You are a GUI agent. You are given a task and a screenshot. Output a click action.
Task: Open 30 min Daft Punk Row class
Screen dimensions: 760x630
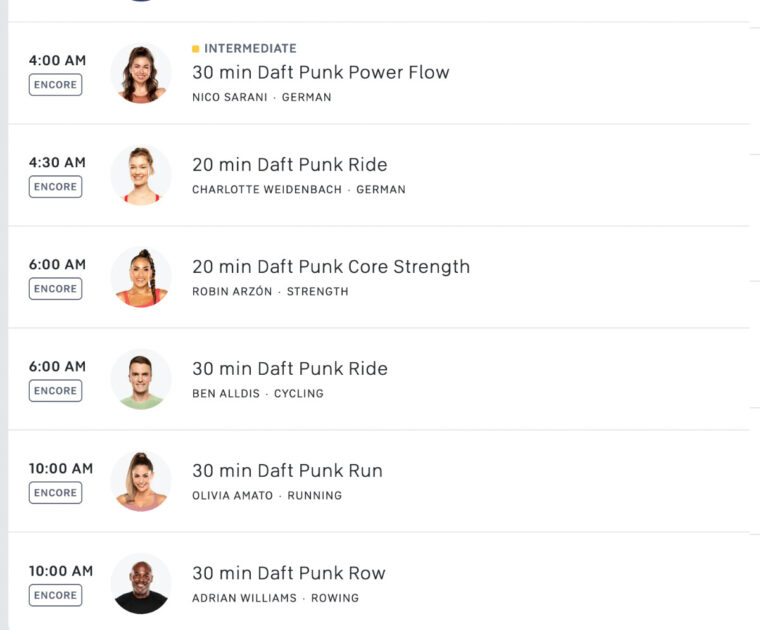pos(288,573)
